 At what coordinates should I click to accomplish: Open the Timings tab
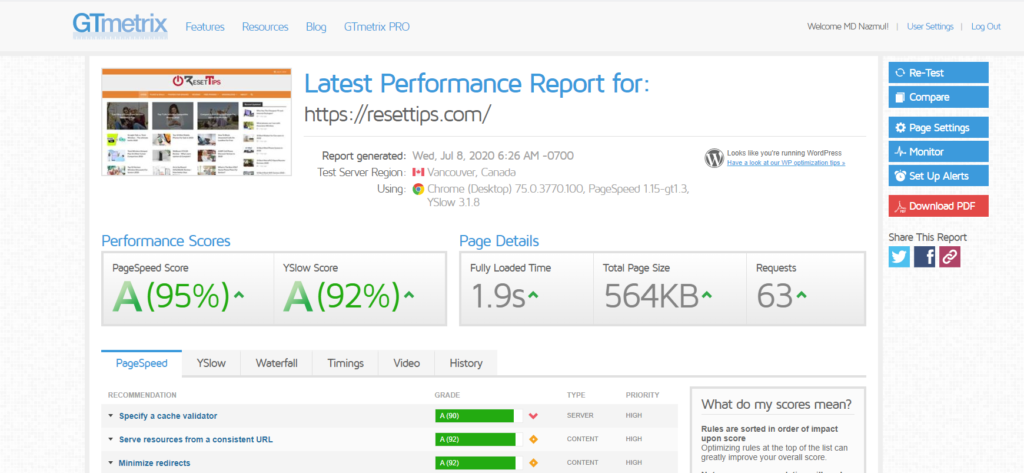coord(345,363)
